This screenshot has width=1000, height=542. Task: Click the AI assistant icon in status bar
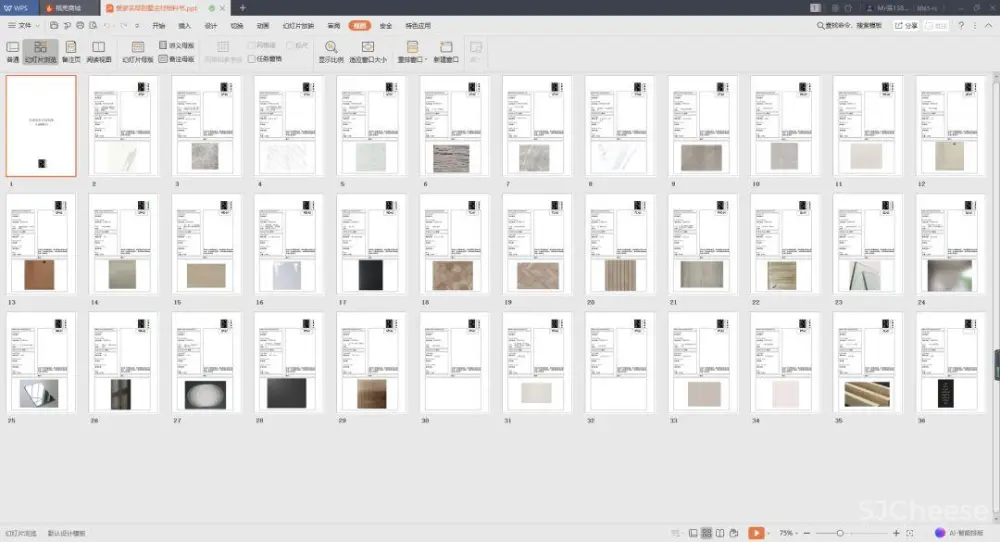coord(939,533)
